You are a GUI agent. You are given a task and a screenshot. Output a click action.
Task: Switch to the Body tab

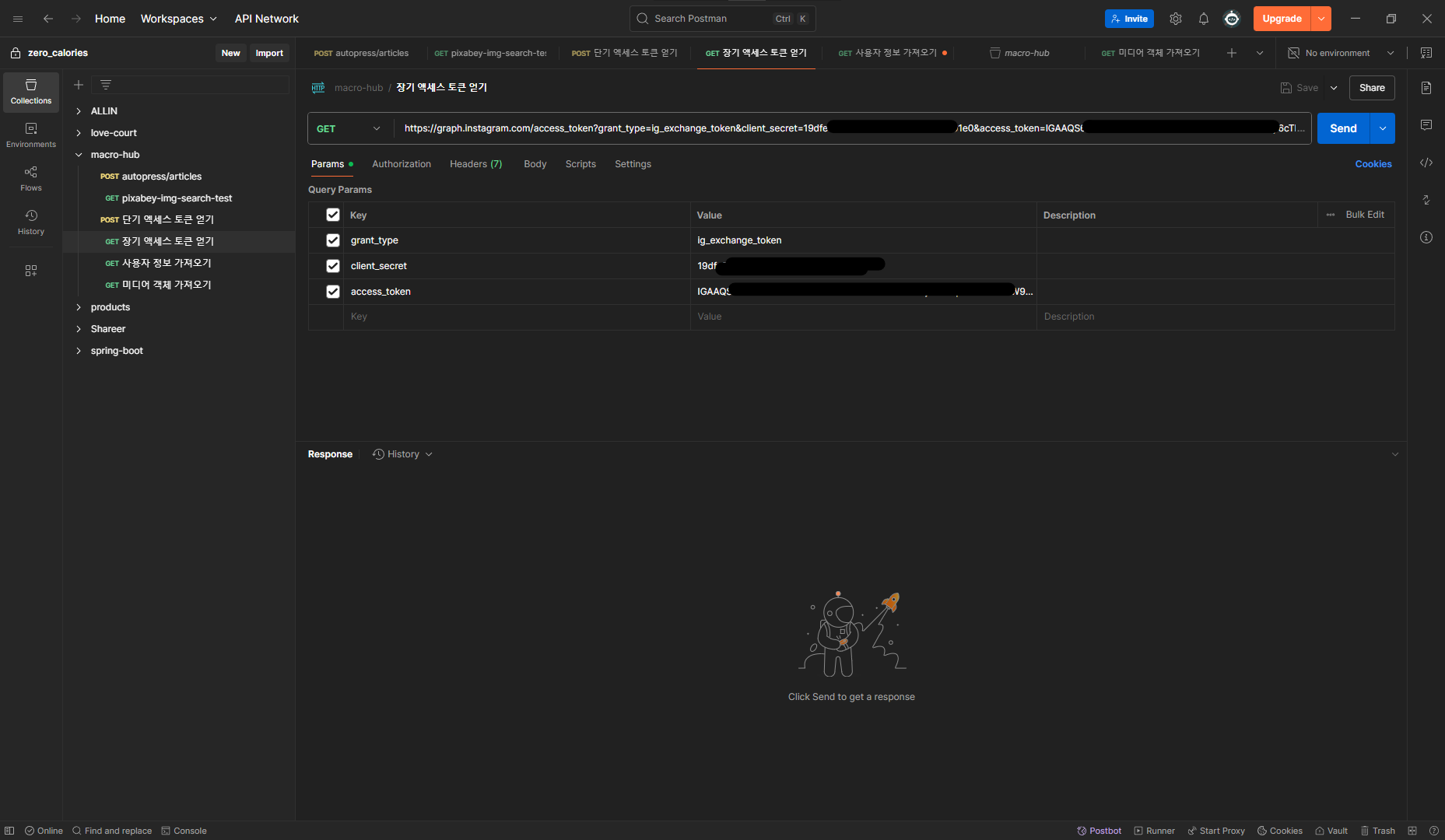coord(535,164)
